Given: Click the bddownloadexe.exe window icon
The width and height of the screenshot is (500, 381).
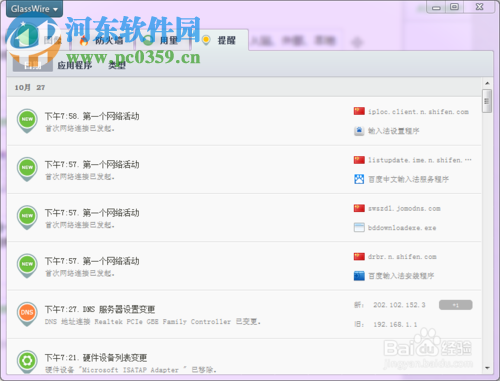Looking at the screenshot, I should tap(359, 228).
